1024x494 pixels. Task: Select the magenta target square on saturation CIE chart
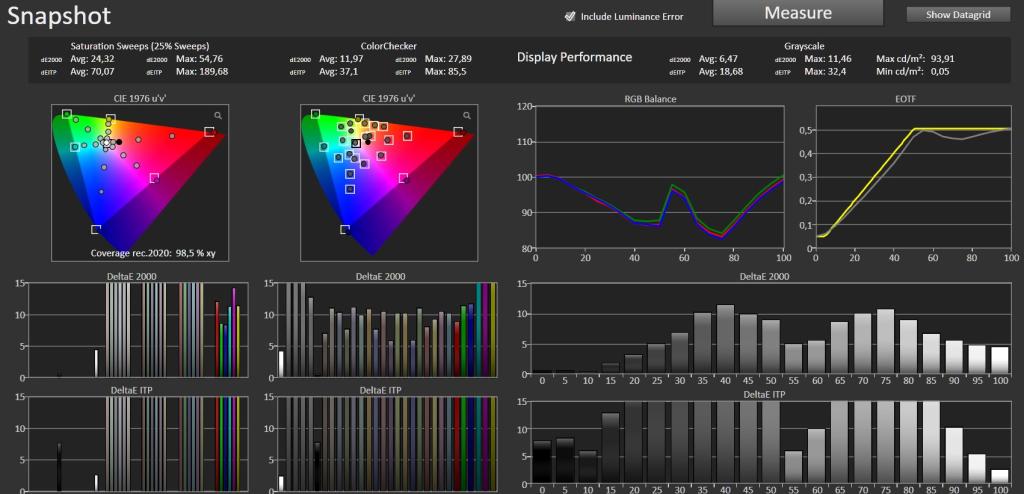154,178
